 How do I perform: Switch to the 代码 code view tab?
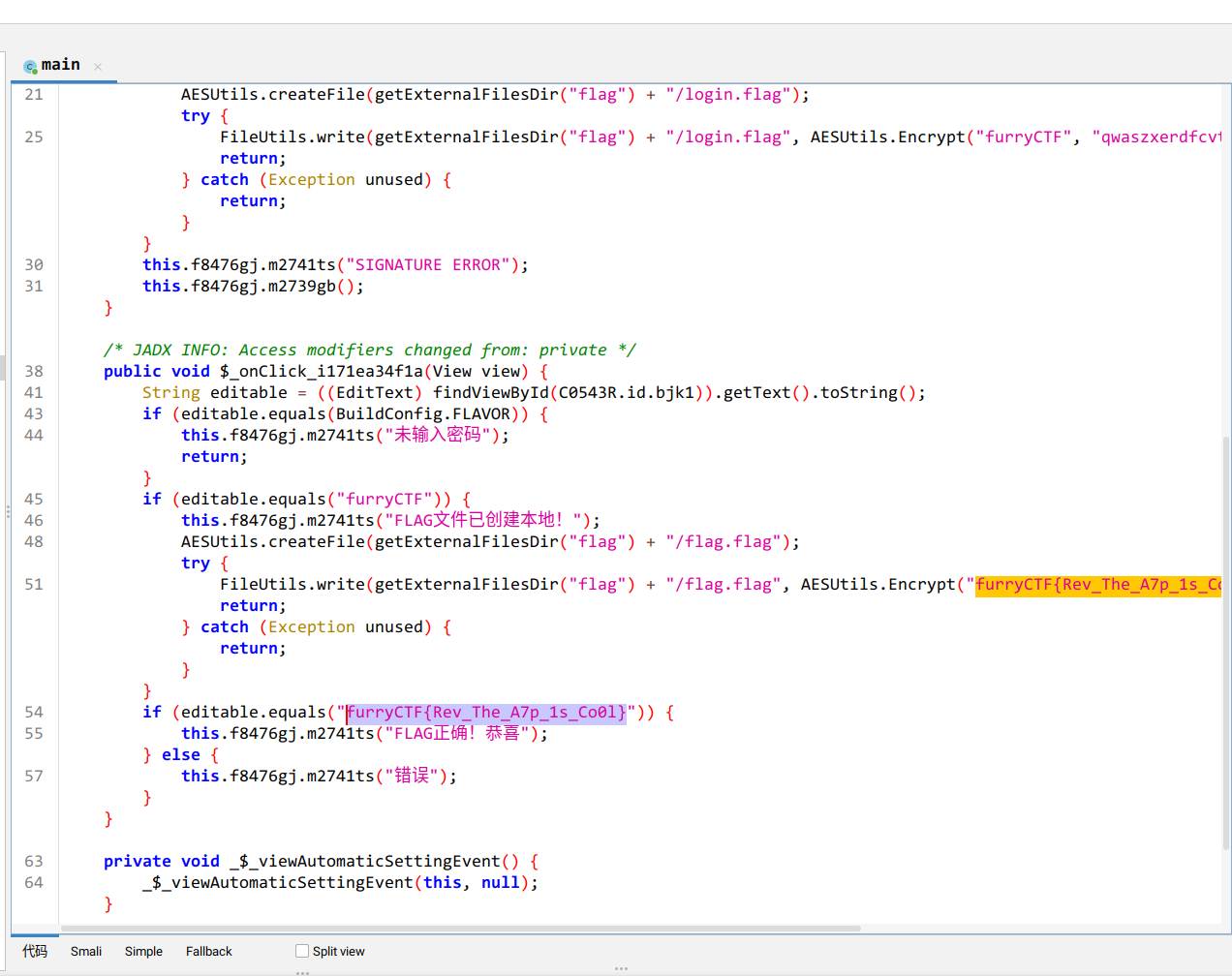click(35, 951)
